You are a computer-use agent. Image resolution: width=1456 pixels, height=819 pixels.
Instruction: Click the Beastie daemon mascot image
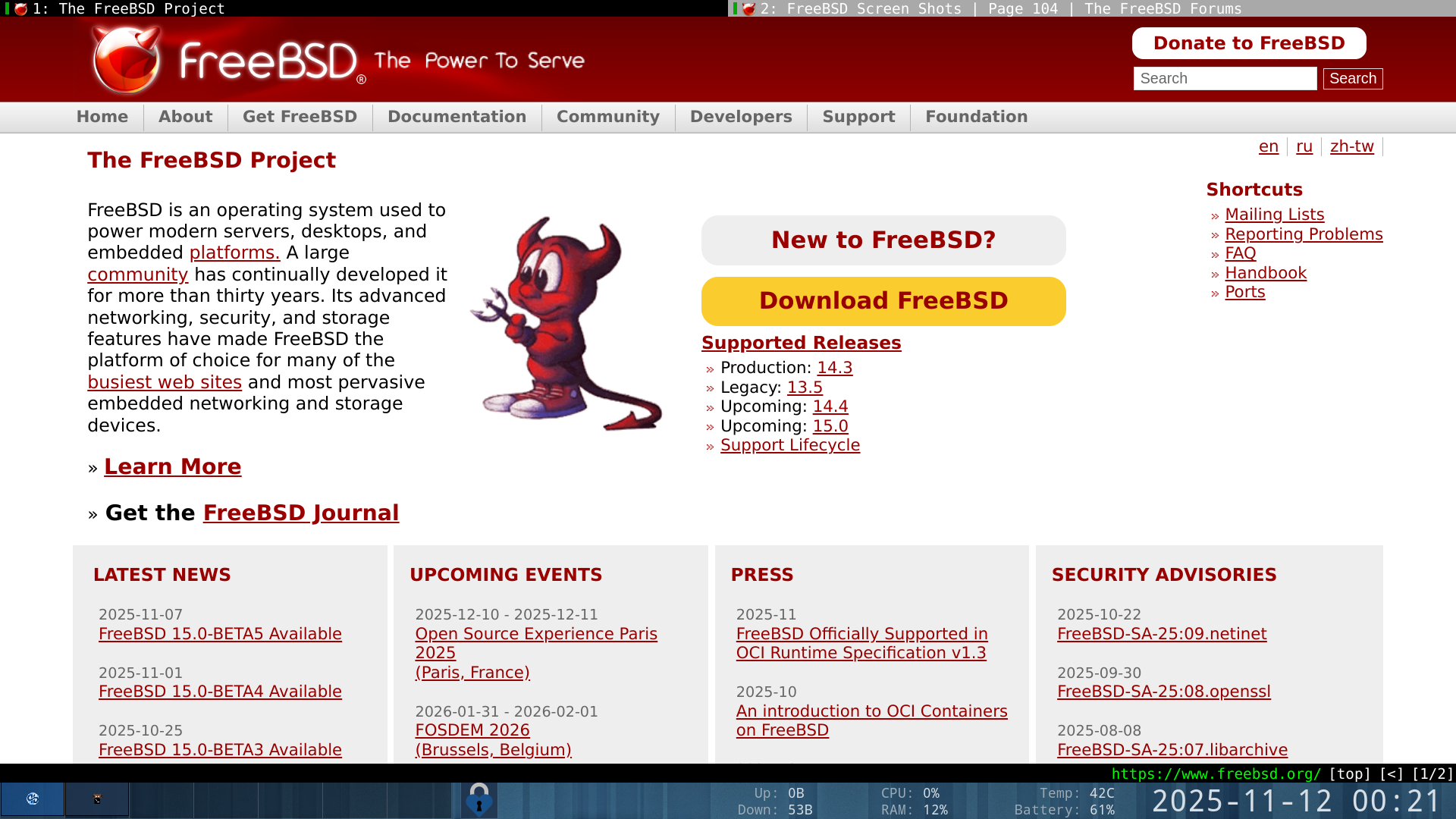(565, 325)
